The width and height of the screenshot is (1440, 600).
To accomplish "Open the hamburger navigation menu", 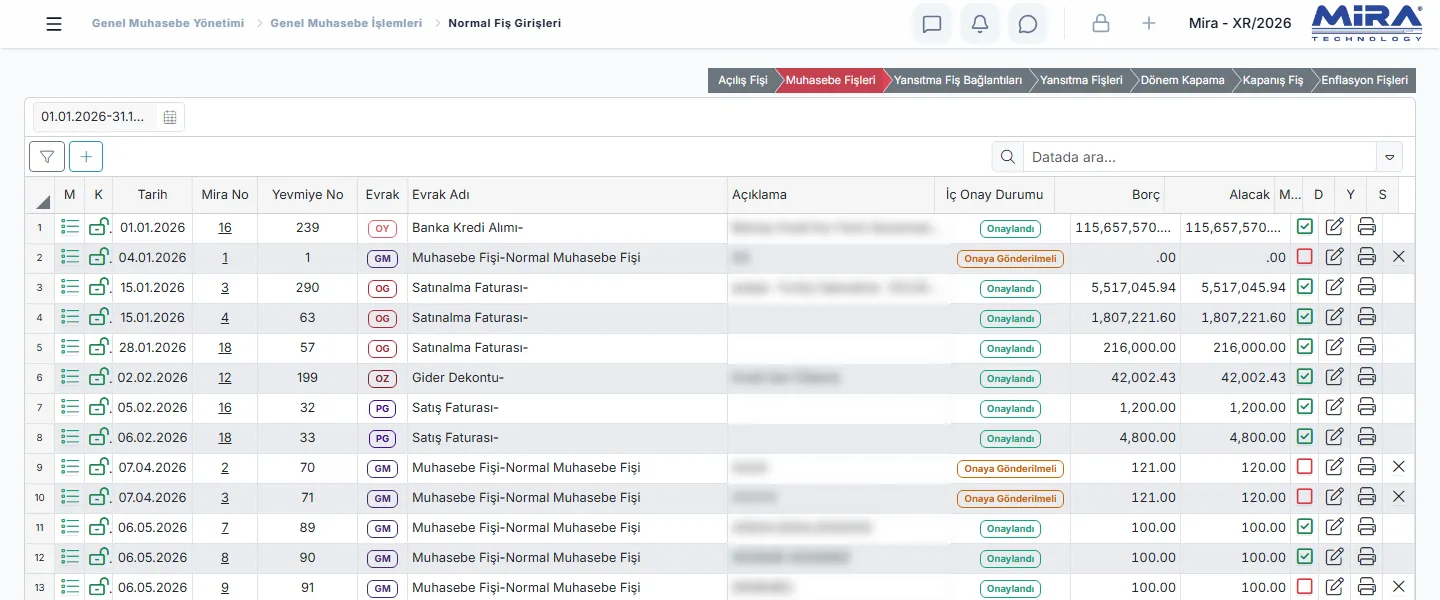I will click(54, 24).
